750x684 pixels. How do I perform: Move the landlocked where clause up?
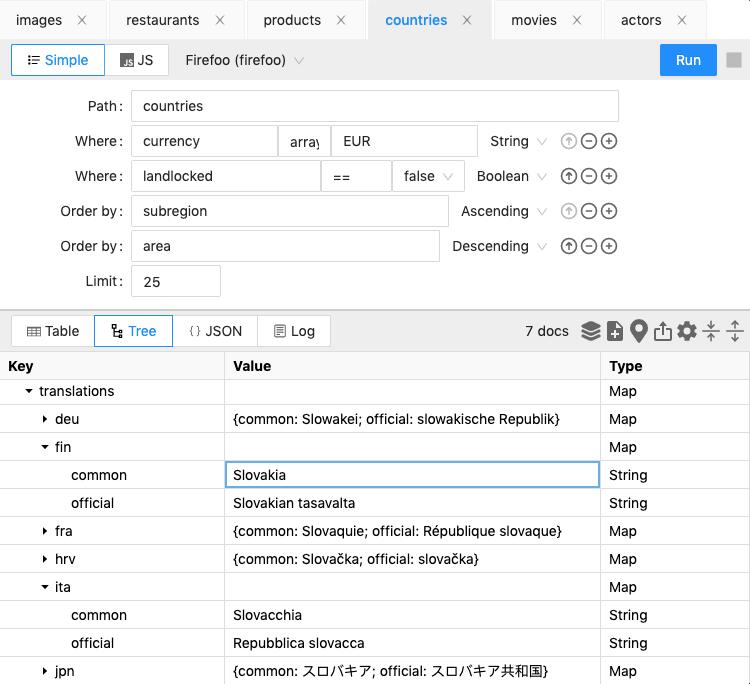click(x=568, y=176)
